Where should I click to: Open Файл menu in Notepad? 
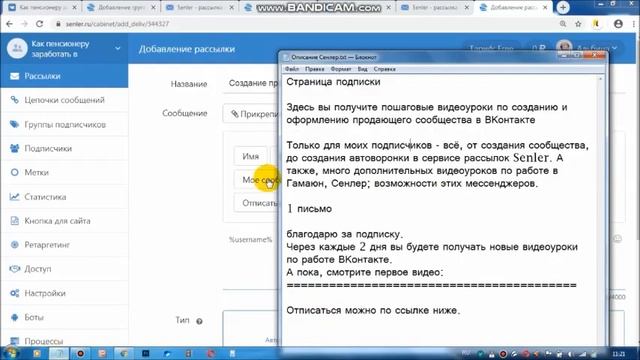(292, 69)
